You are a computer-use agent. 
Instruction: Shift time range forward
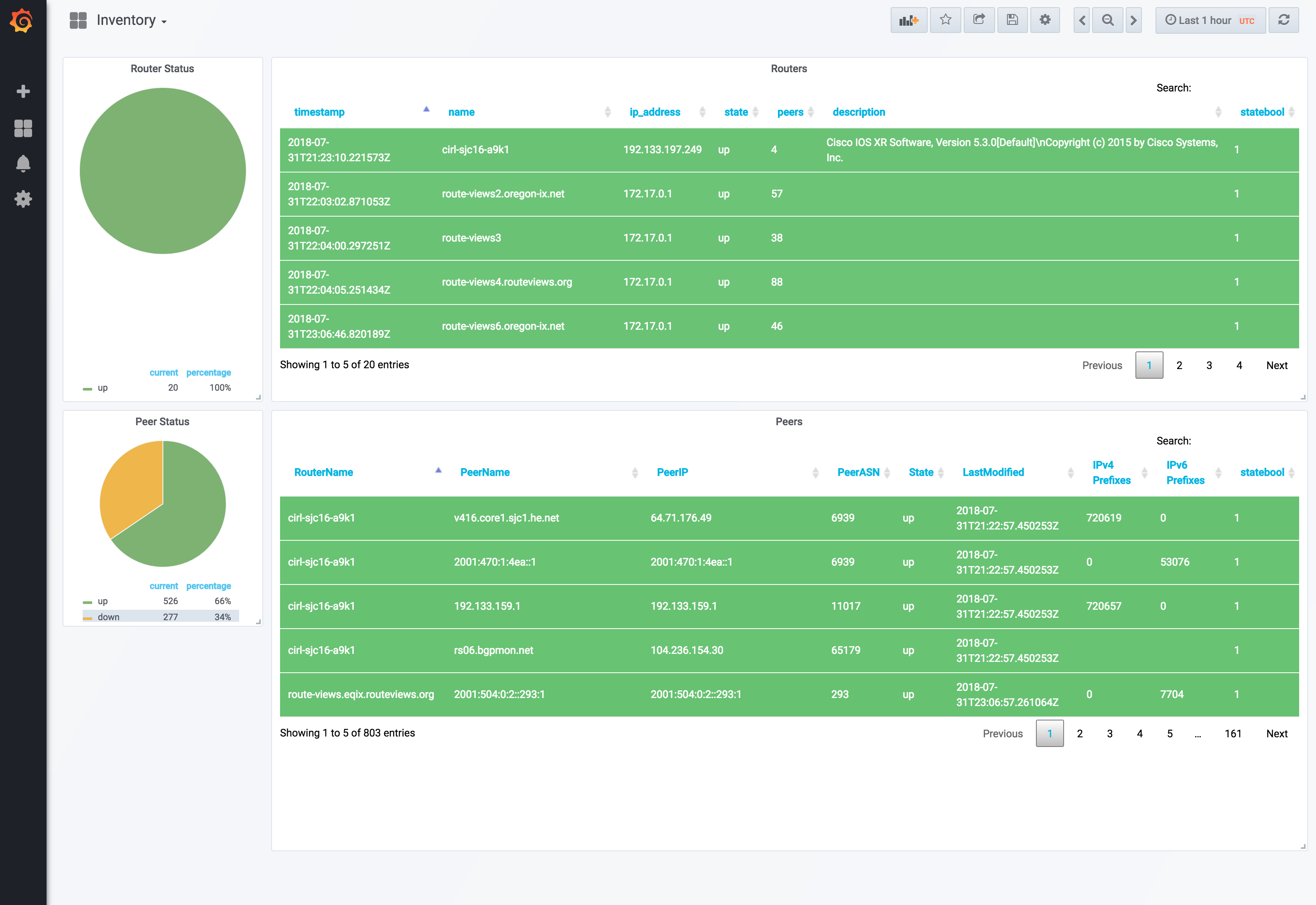point(1133,20)
